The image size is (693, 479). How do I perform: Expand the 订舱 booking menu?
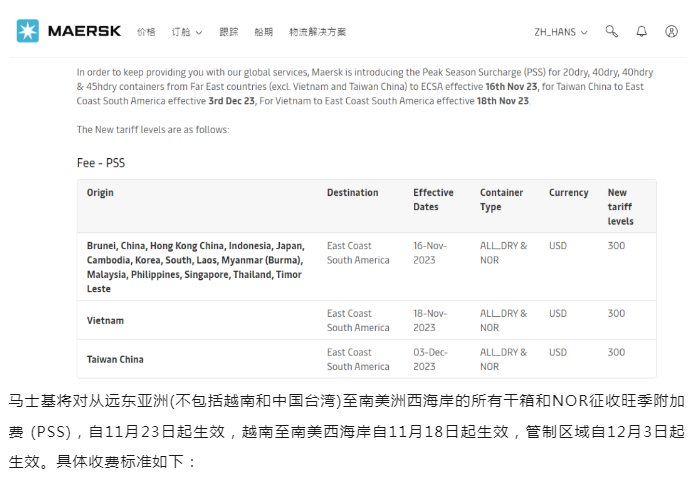tap(187, 32)
